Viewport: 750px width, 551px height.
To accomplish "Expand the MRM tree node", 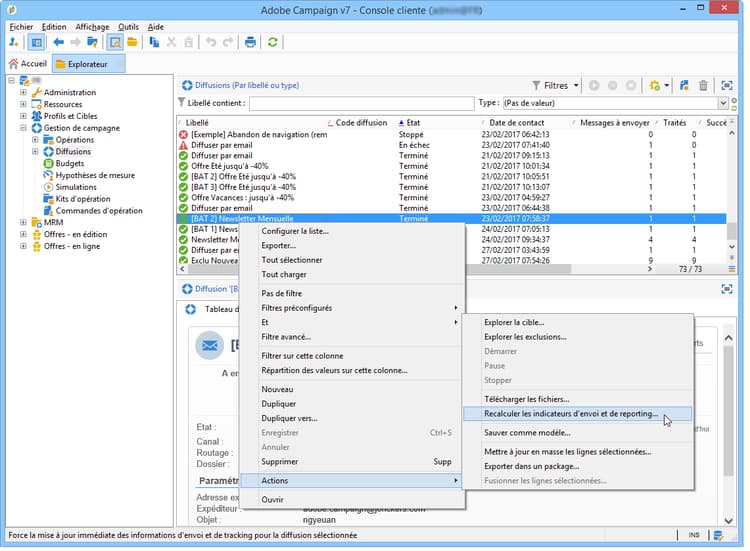I will (23, 223).
